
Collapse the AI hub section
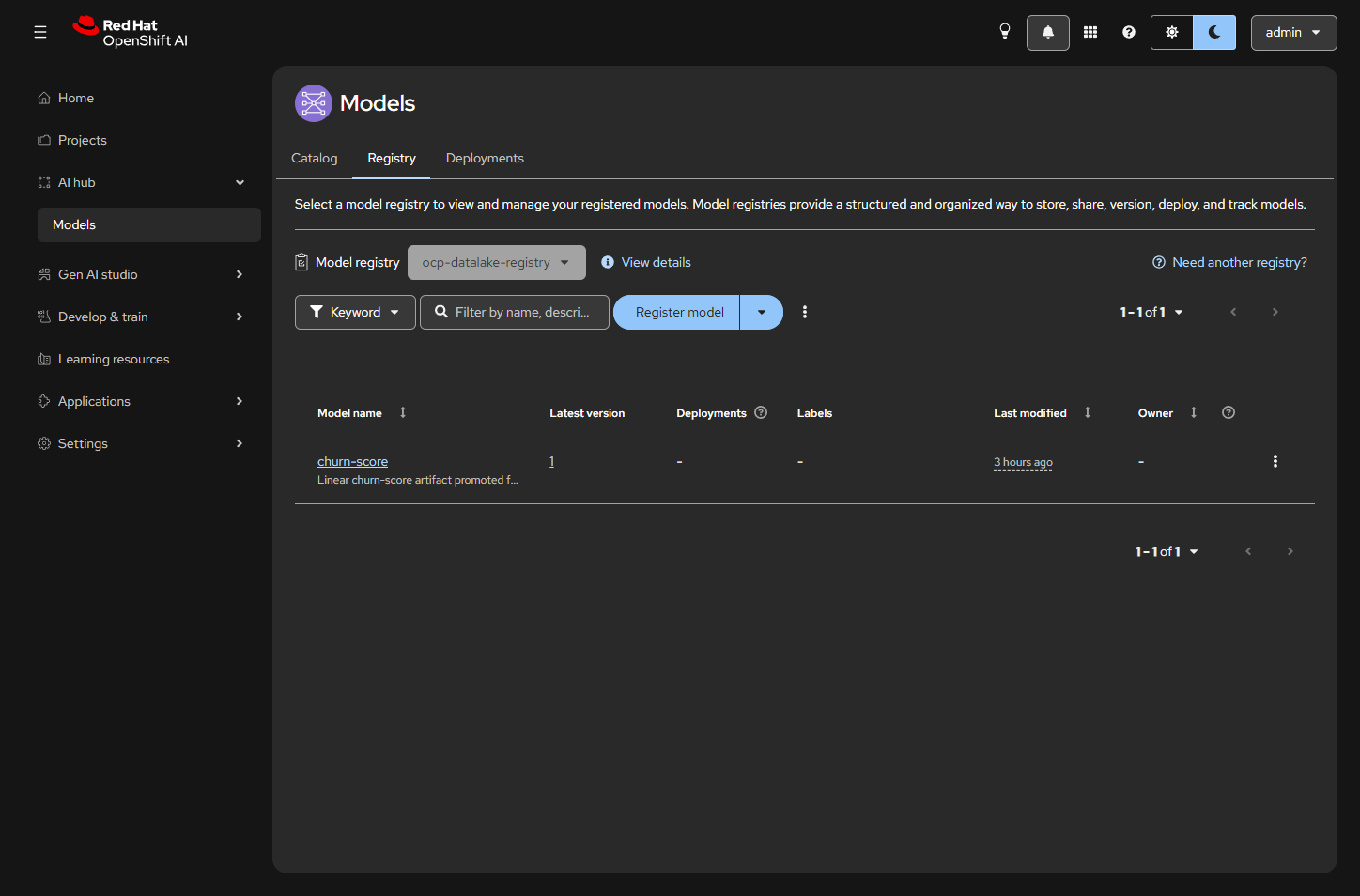(x=148, y=182)
